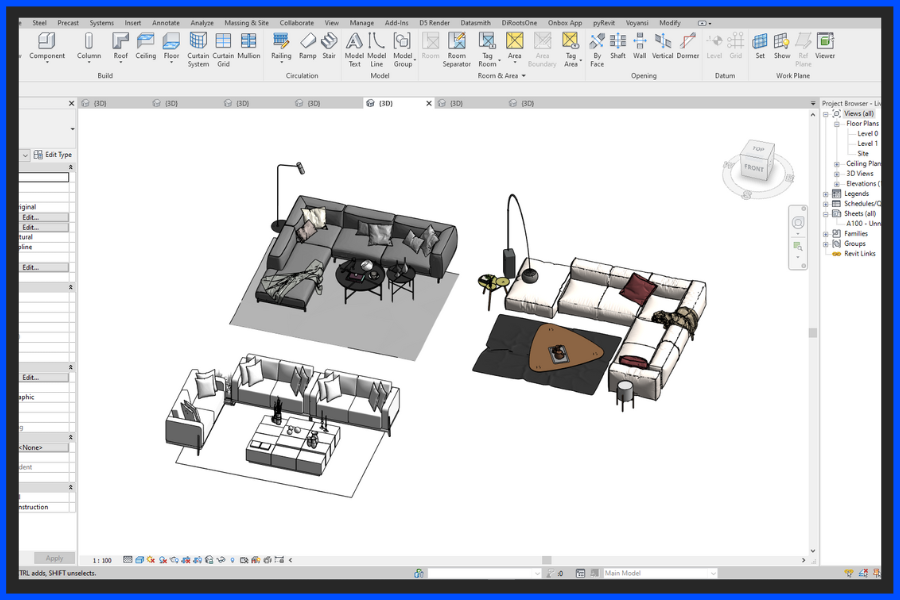Open the Main Model workset dropdown
The height and width of the screenshot is (600, 900).
[712, 573]
